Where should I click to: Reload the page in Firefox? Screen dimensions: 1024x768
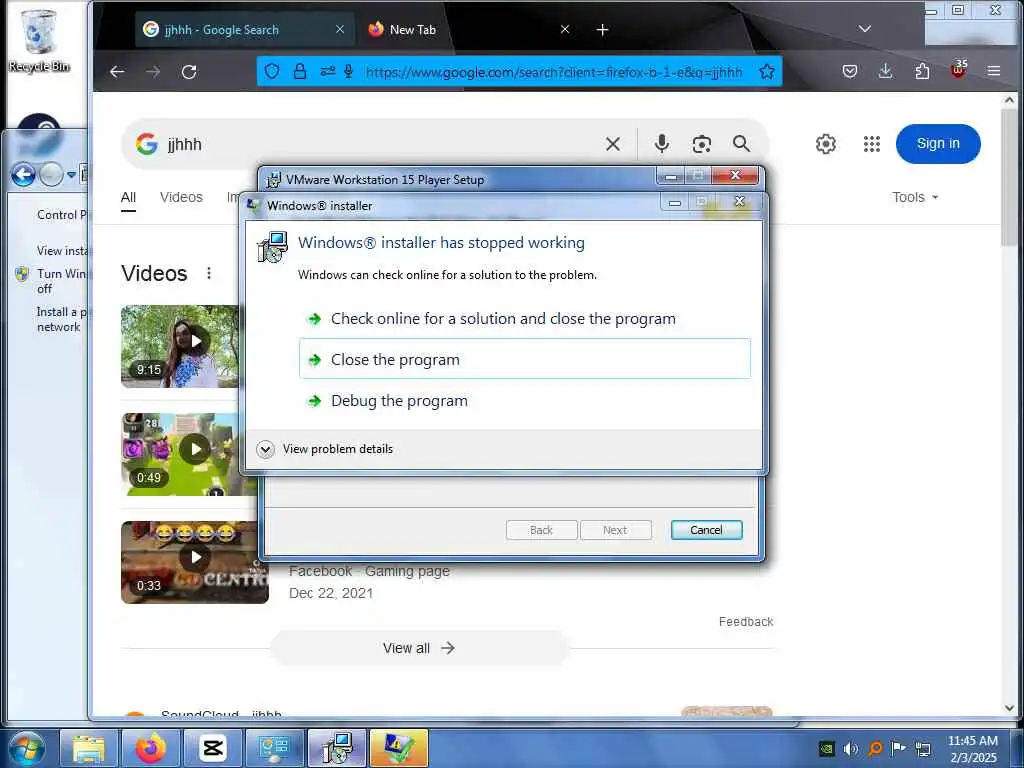(x=189, y=71)
